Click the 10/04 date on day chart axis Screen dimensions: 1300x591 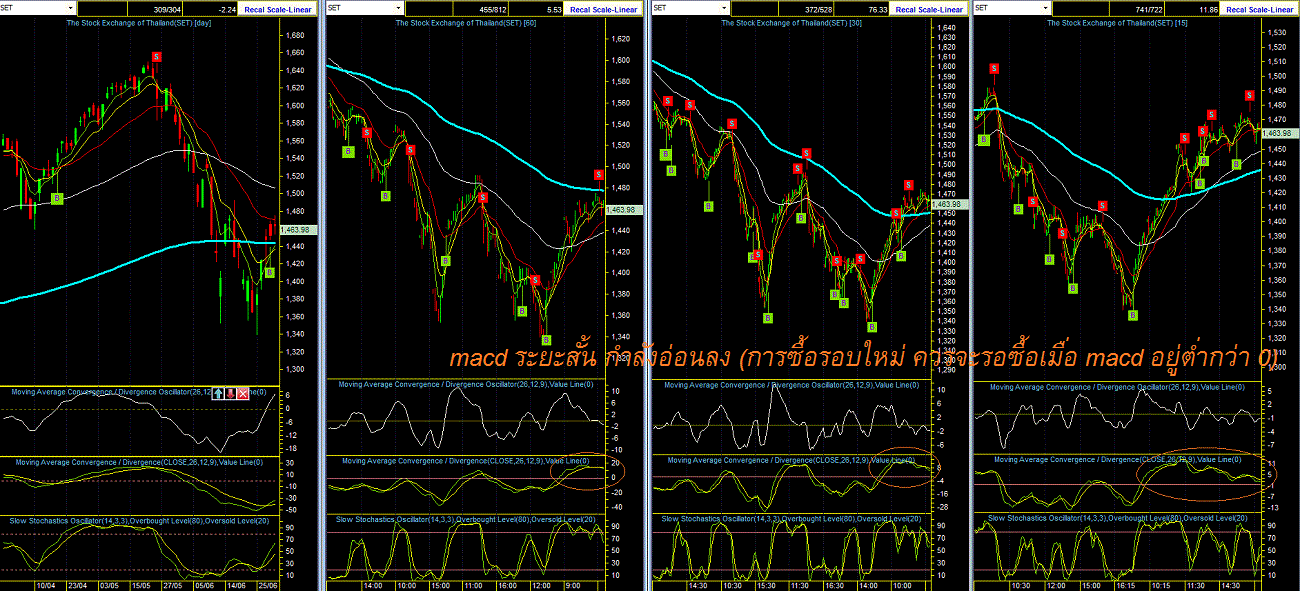coord(47,585)
